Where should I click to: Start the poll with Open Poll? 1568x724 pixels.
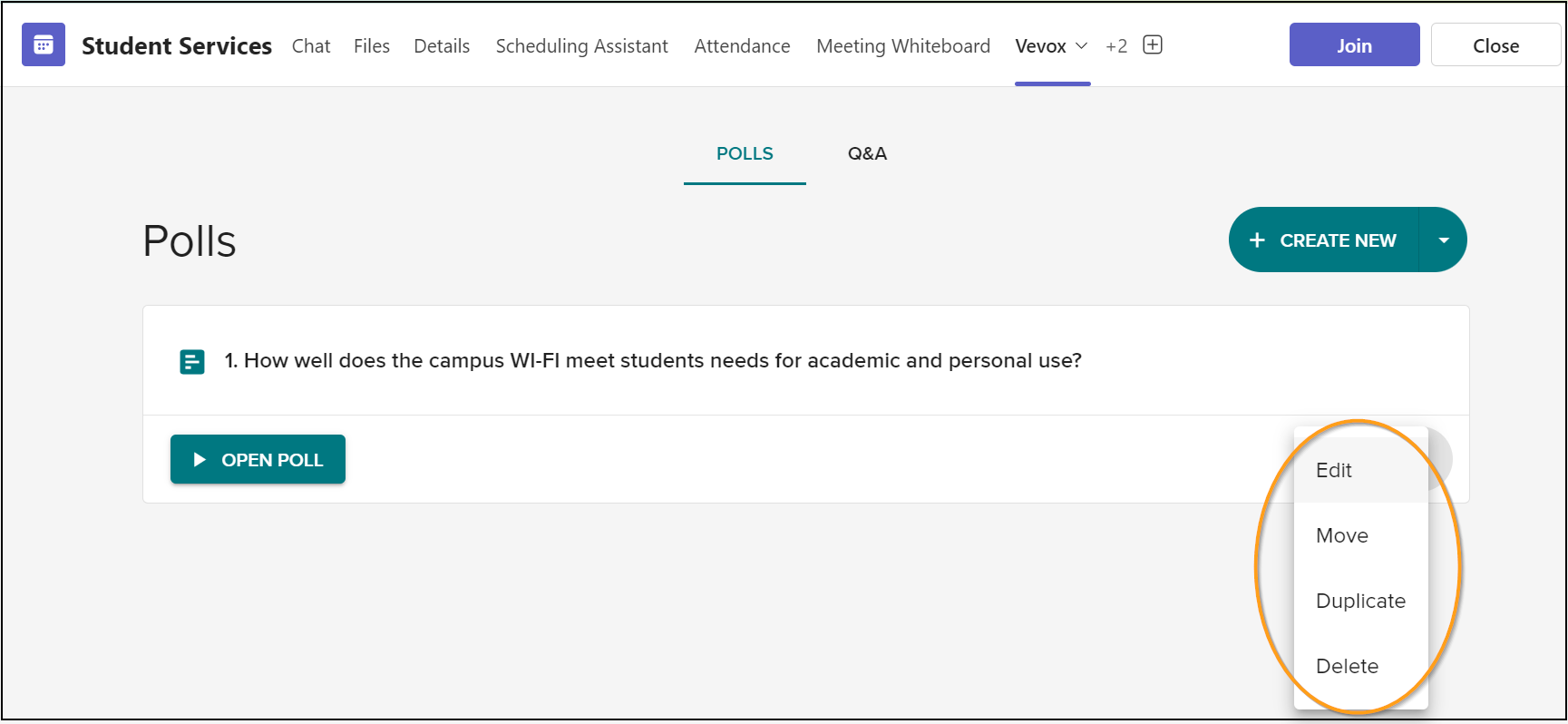point(258,459)
